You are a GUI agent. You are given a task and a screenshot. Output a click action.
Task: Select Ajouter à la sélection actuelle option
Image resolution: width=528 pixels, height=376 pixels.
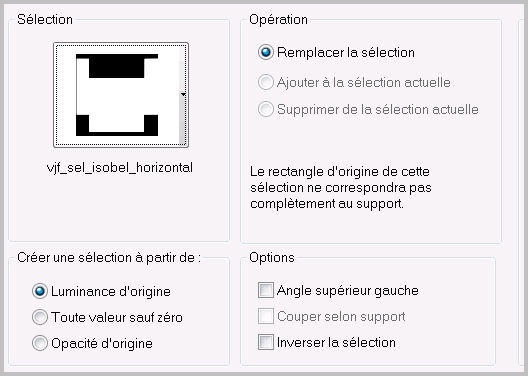click(265, 82)
